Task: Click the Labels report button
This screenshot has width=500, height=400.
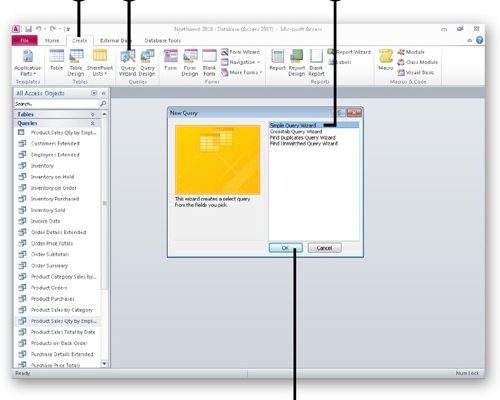Action: tap(339, 62)
